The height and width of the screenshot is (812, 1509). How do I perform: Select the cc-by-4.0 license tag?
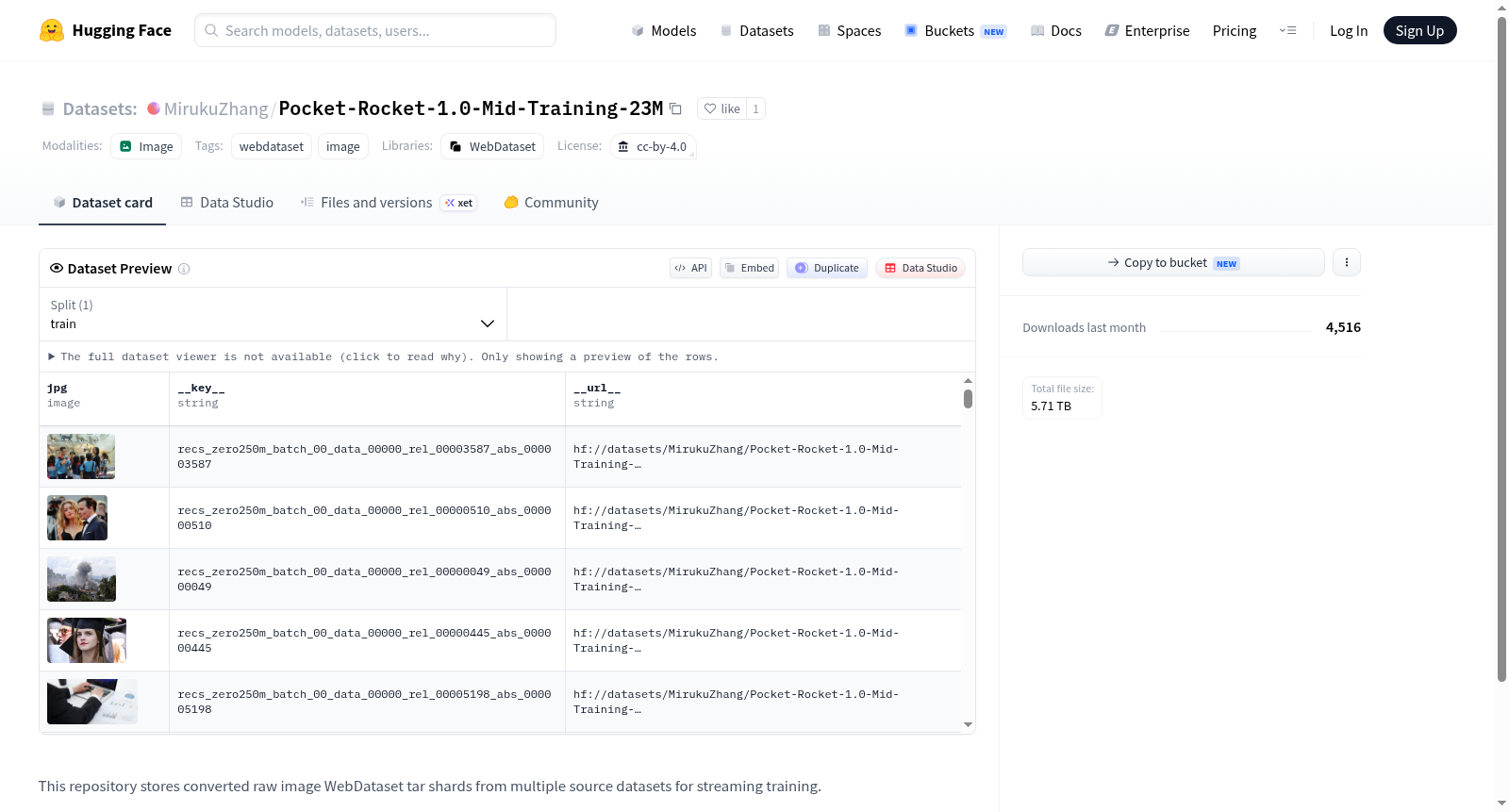[653, 146]
